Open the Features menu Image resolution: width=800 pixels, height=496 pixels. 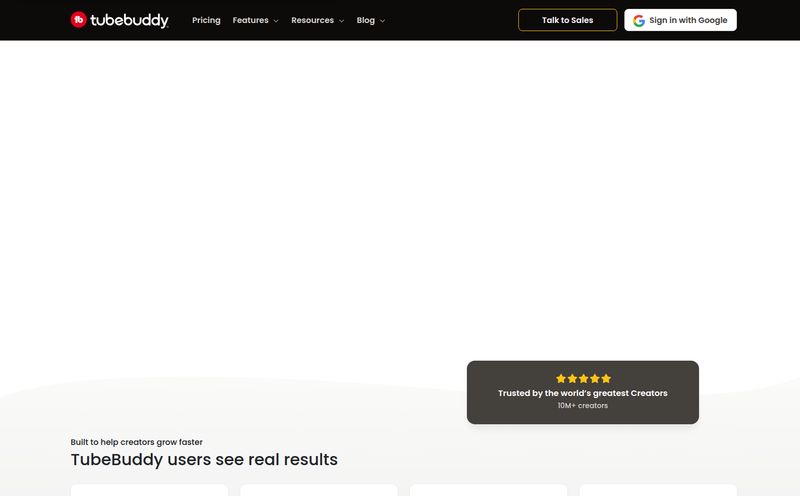coord(251,20)
